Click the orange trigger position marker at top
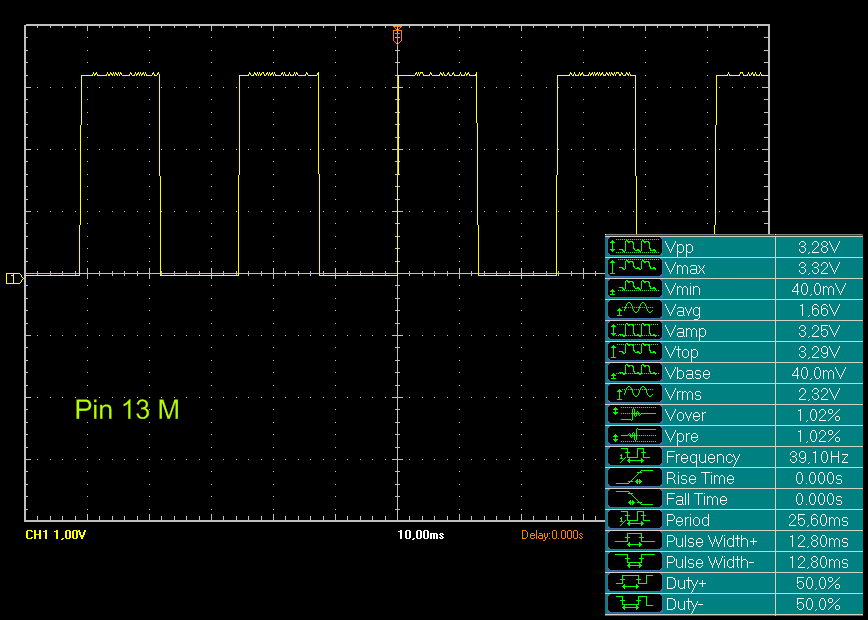 [x=397, y=35]
